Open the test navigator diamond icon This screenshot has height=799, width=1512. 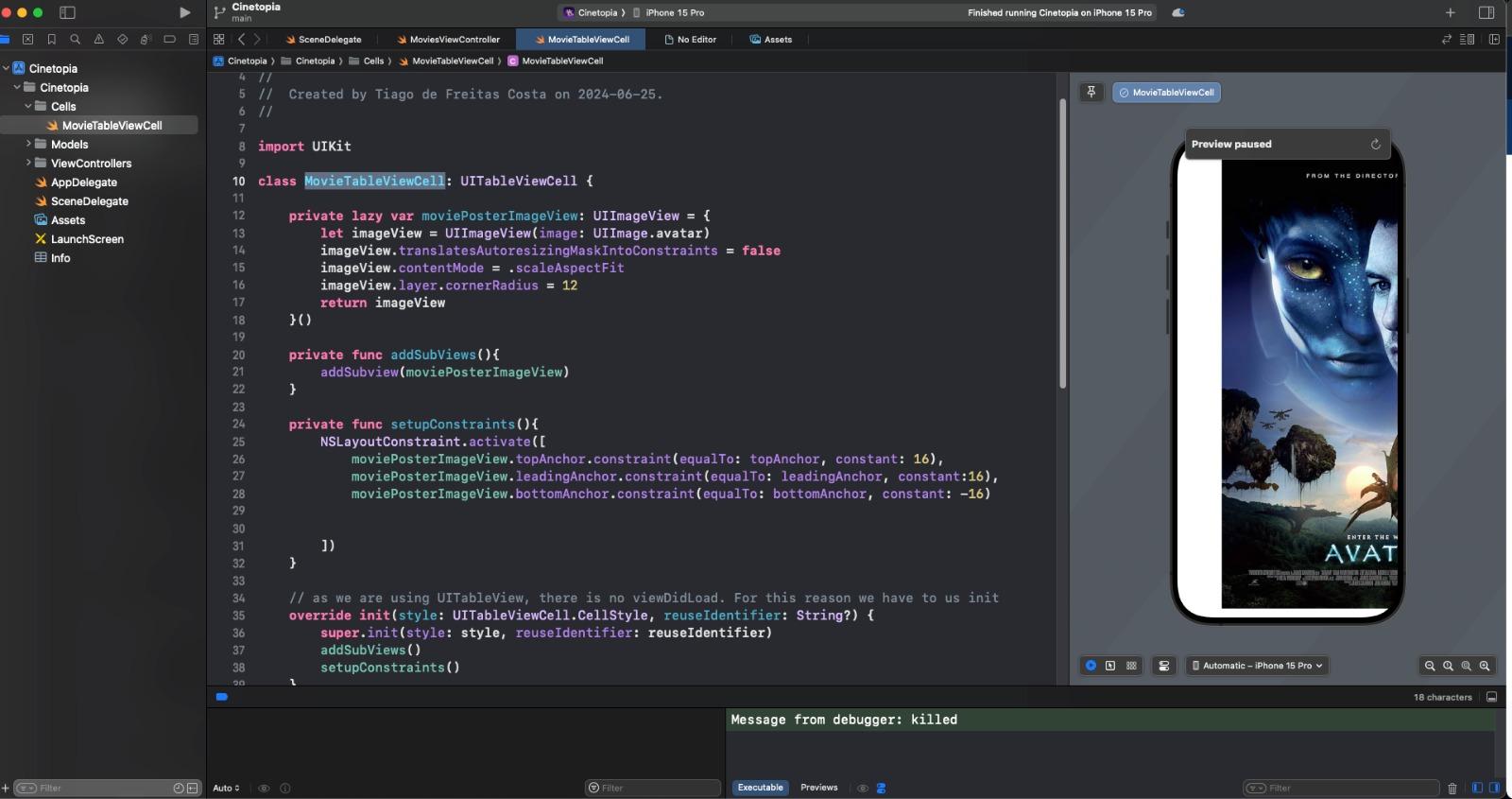coord(122,39)
